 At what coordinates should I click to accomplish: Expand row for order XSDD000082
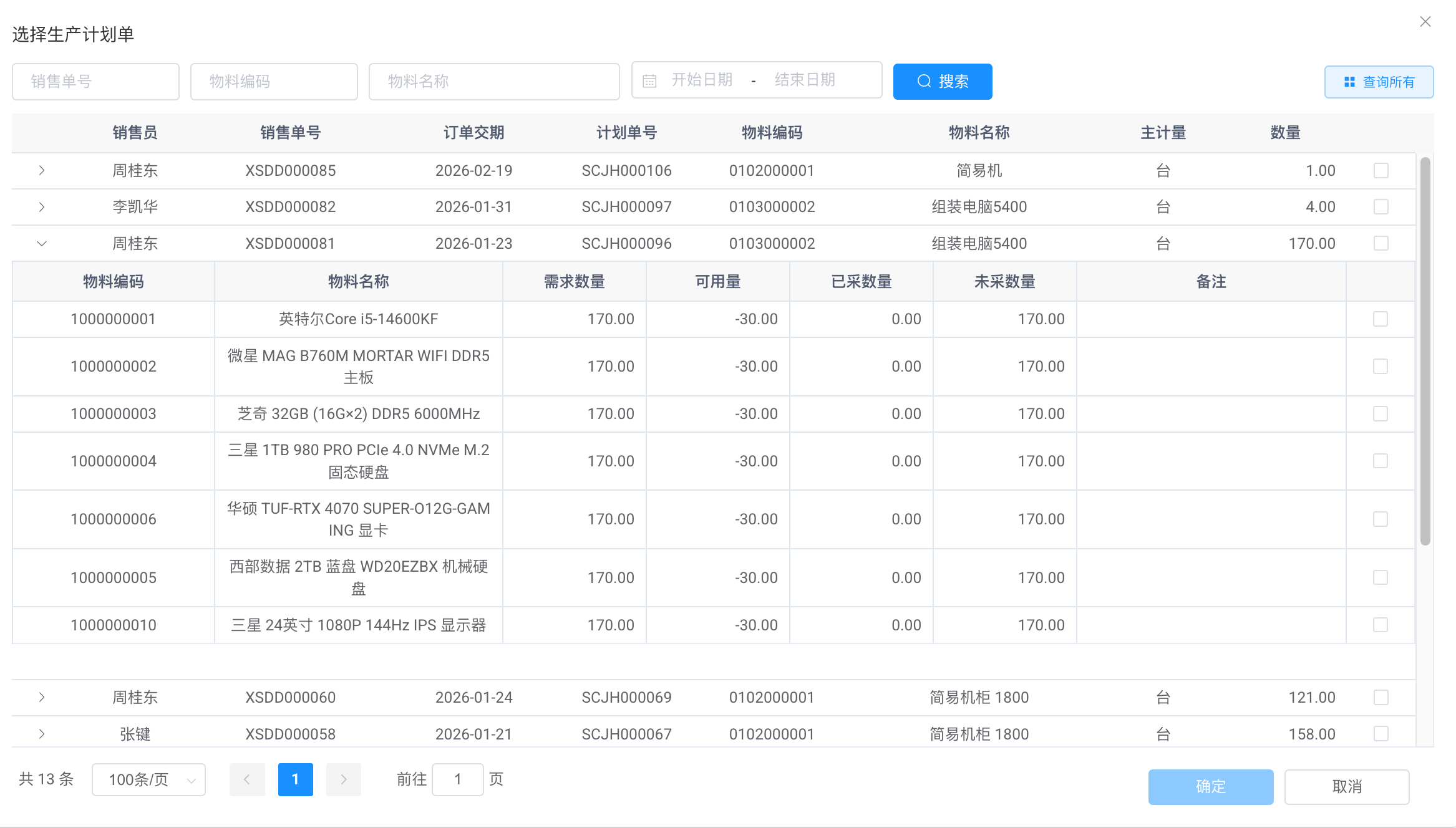click(x=42, y=207)
